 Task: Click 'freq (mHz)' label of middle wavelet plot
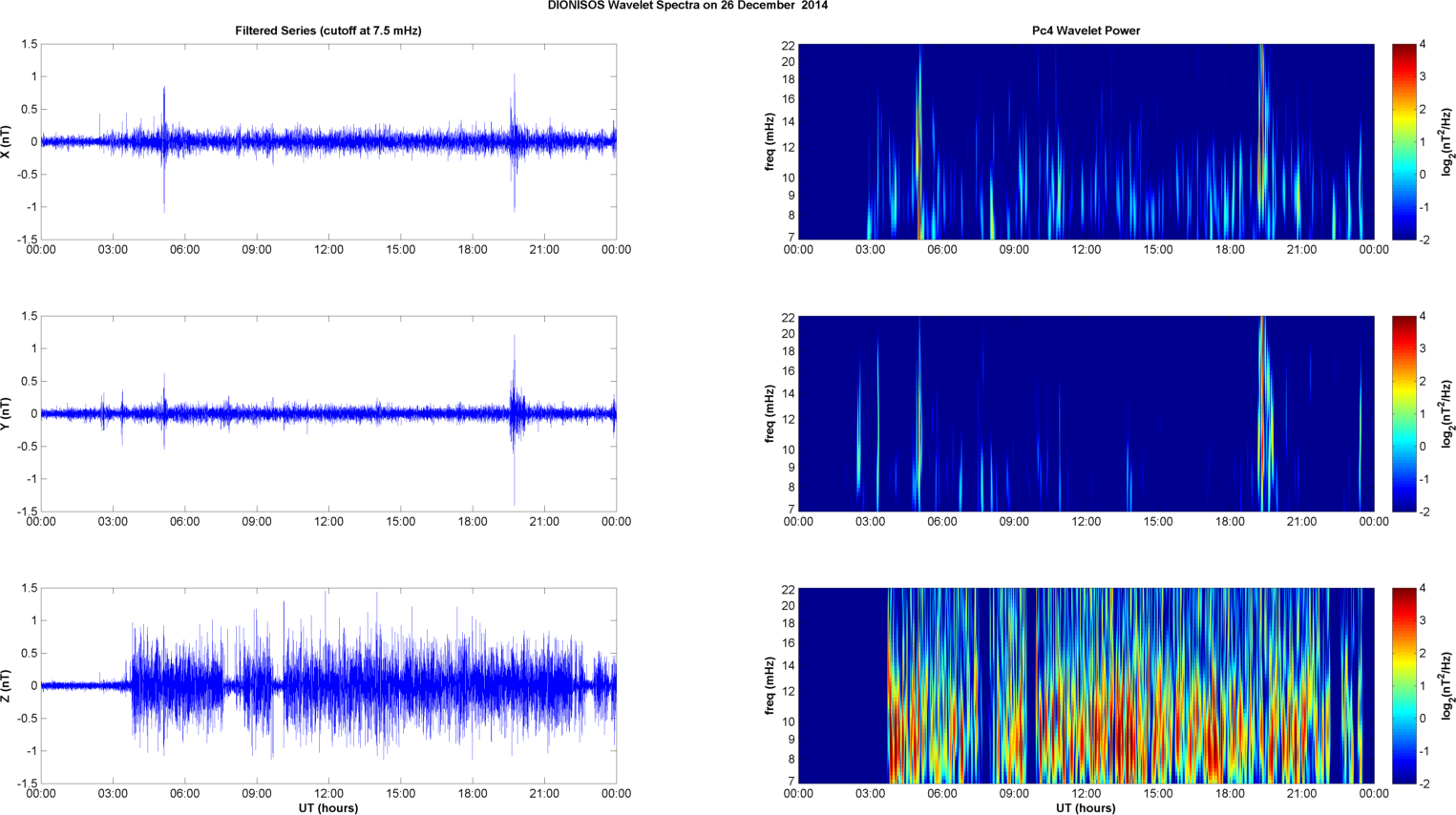tap(770, 413)
